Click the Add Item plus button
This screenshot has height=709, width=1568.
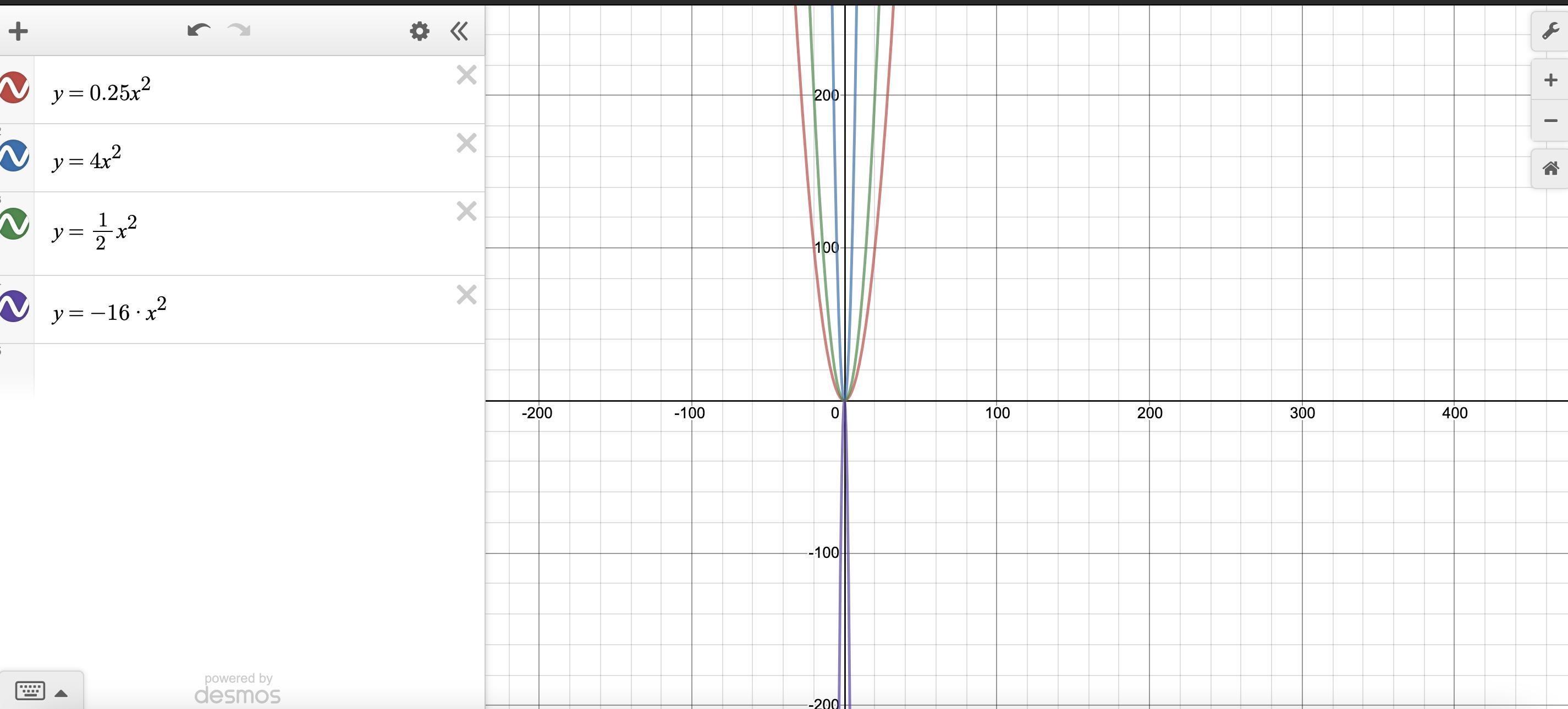[18, 31]
